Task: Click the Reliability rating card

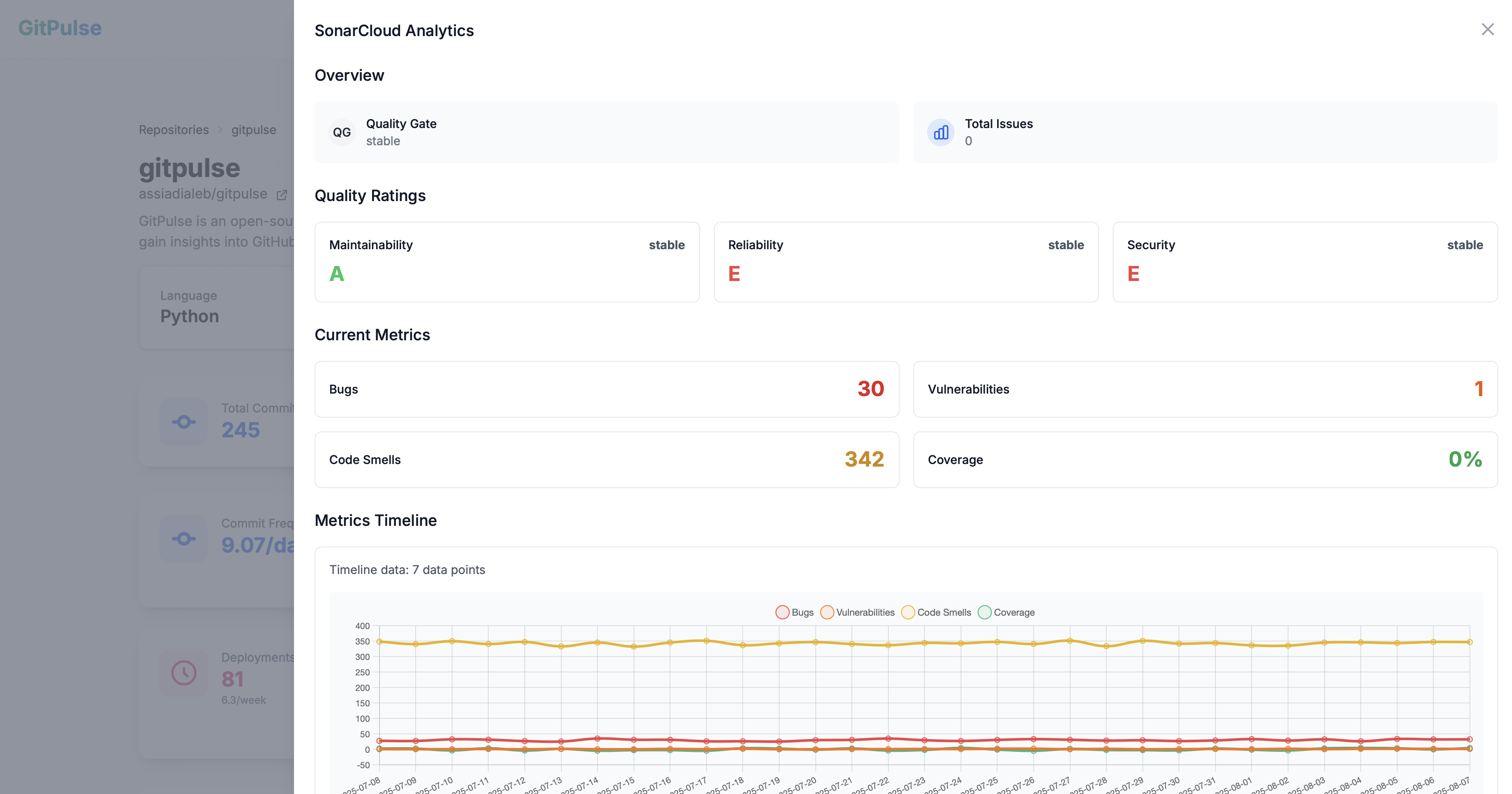Action: [906, 262]
